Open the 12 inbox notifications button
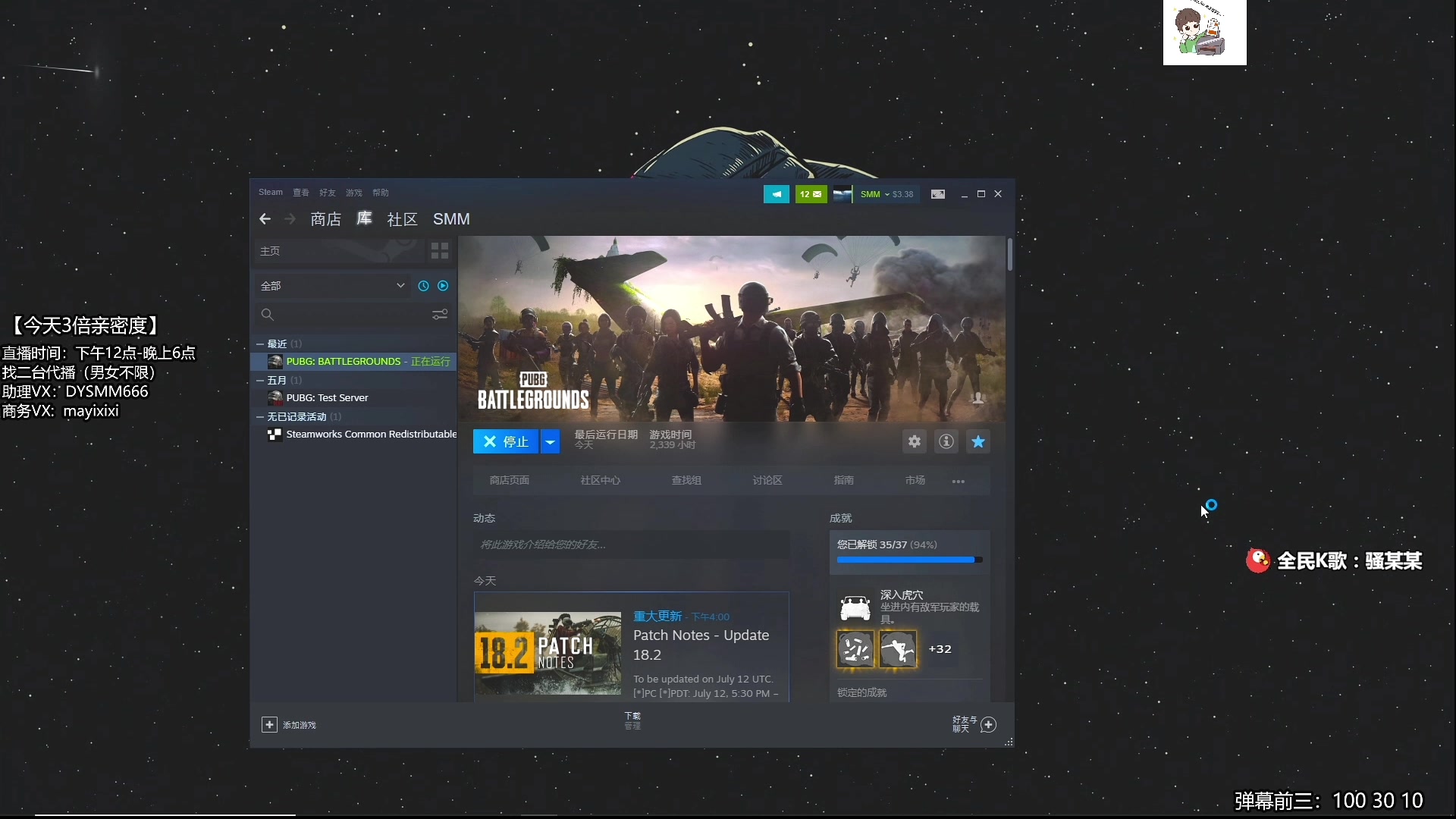The image size is (1456, 819). (811, 194)
